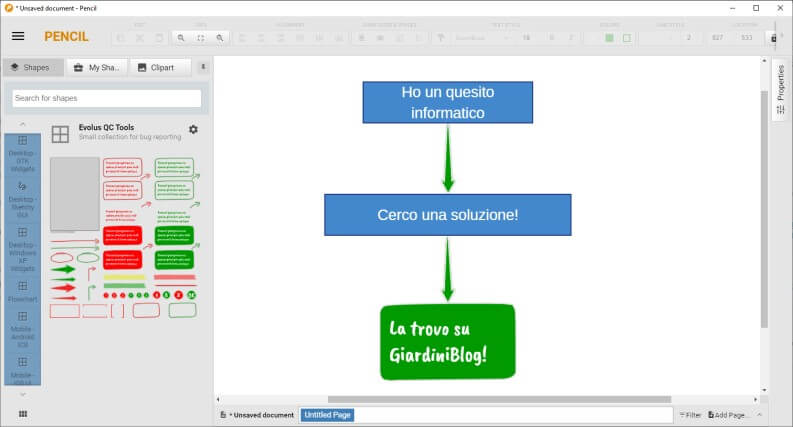Click the zoom in magnifier icon
This screenshot has height=427, width=793.
click(181, 38)
